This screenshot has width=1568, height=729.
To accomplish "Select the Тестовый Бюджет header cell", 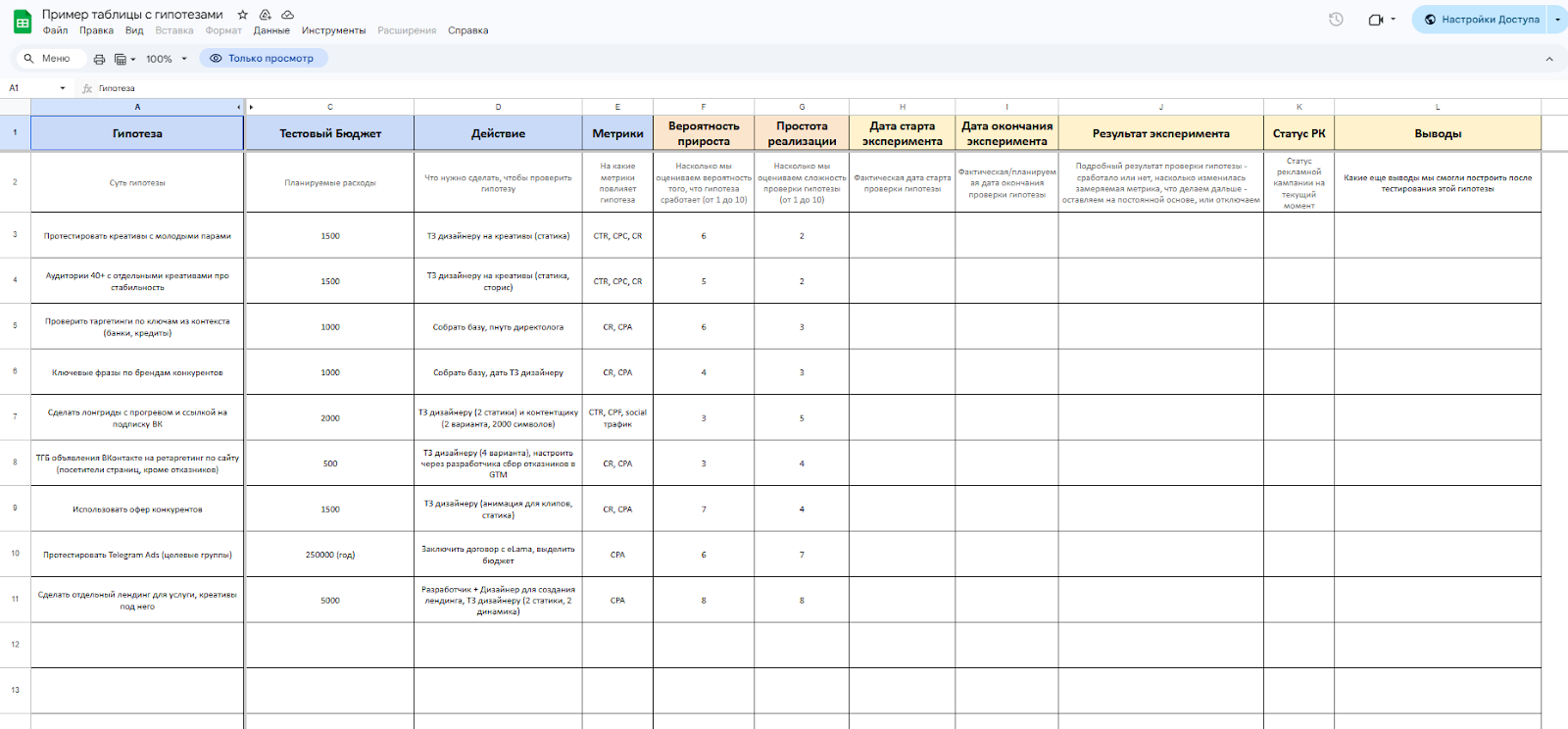I will [x=330, y=133].
